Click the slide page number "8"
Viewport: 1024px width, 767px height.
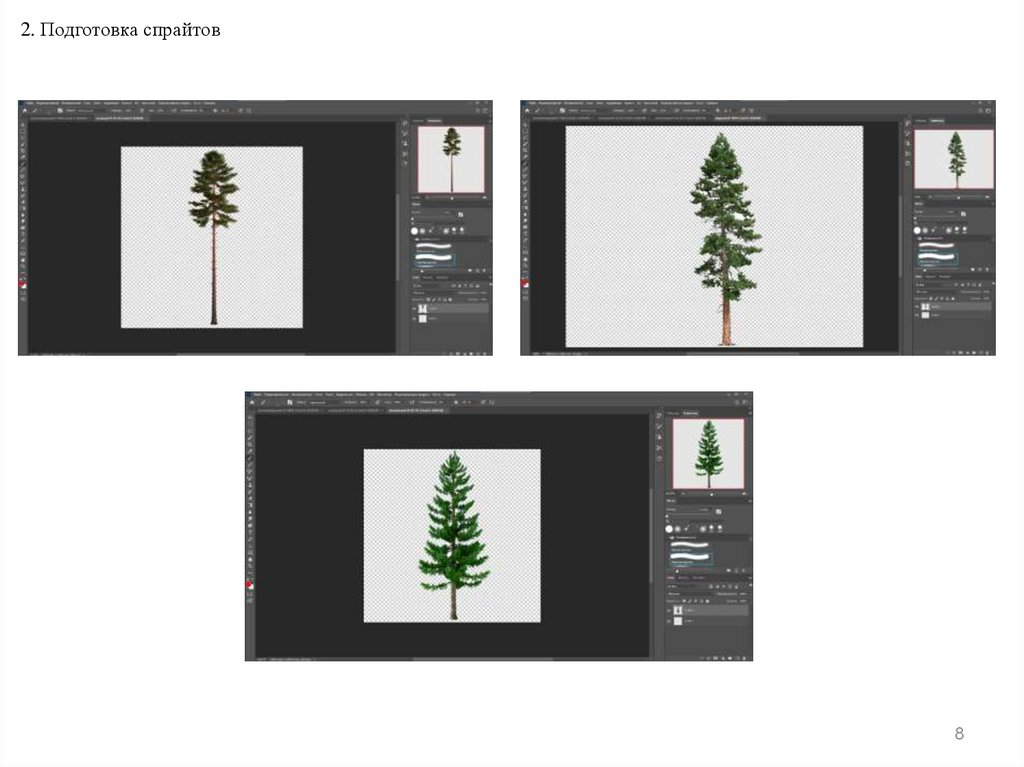coord(959,733)
